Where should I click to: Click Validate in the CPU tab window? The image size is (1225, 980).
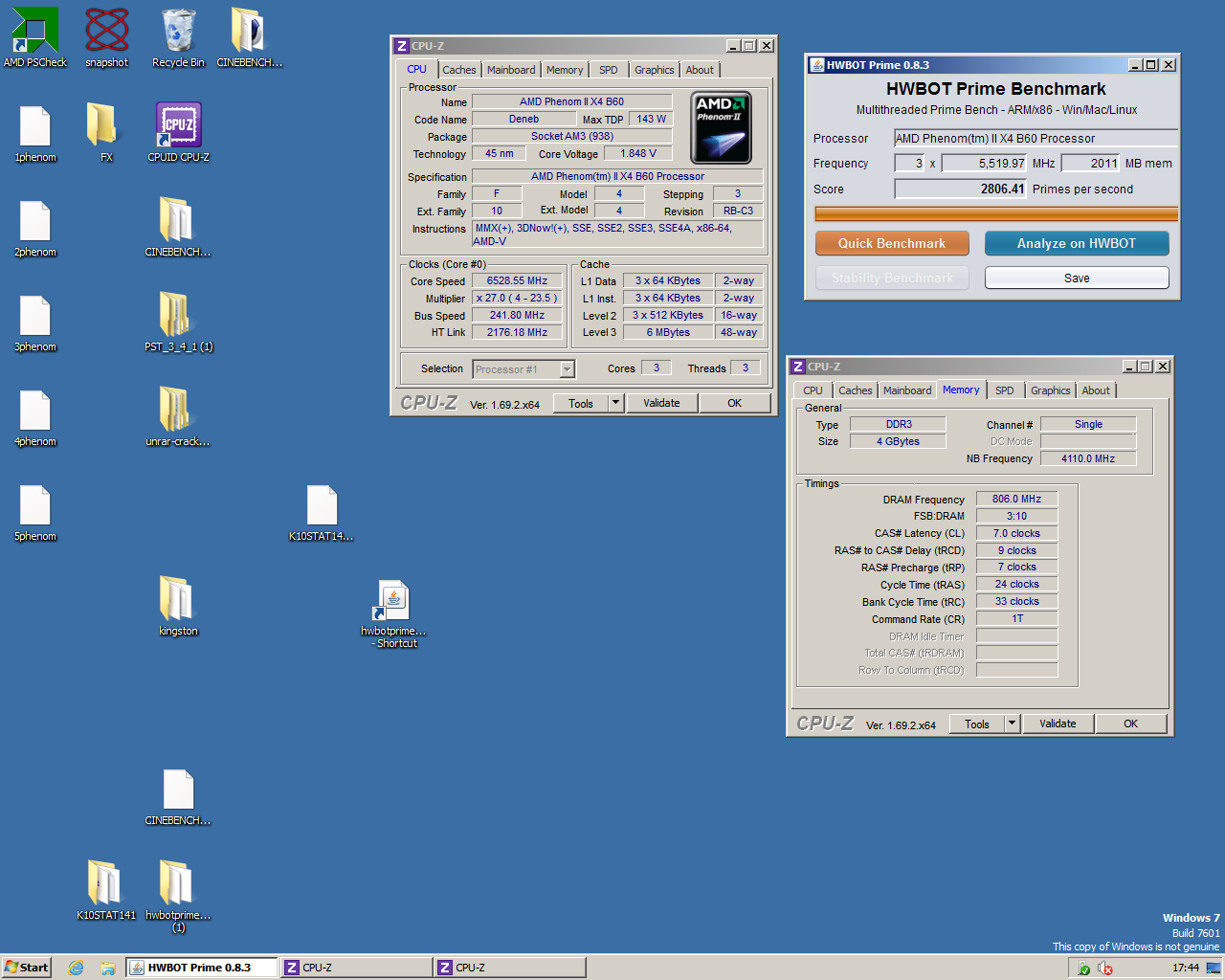click(x=661, y=403)
